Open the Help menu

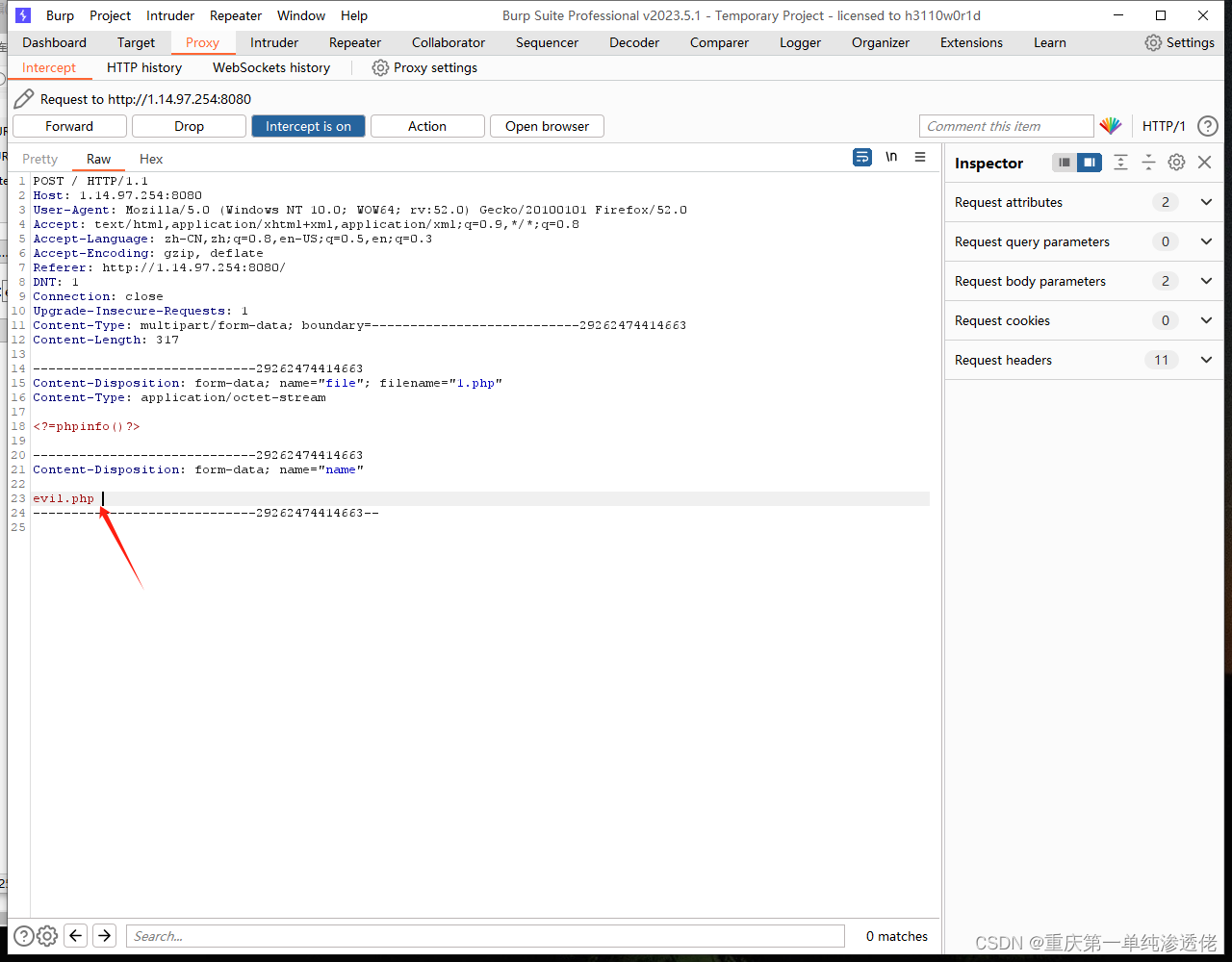(354, 15)
